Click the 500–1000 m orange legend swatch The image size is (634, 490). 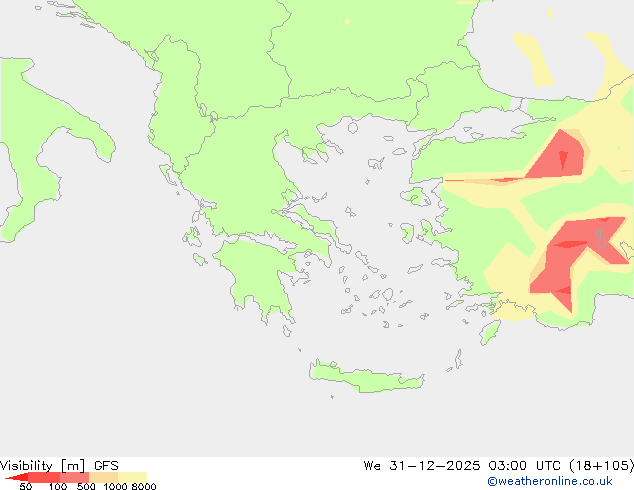click(104, 477)
